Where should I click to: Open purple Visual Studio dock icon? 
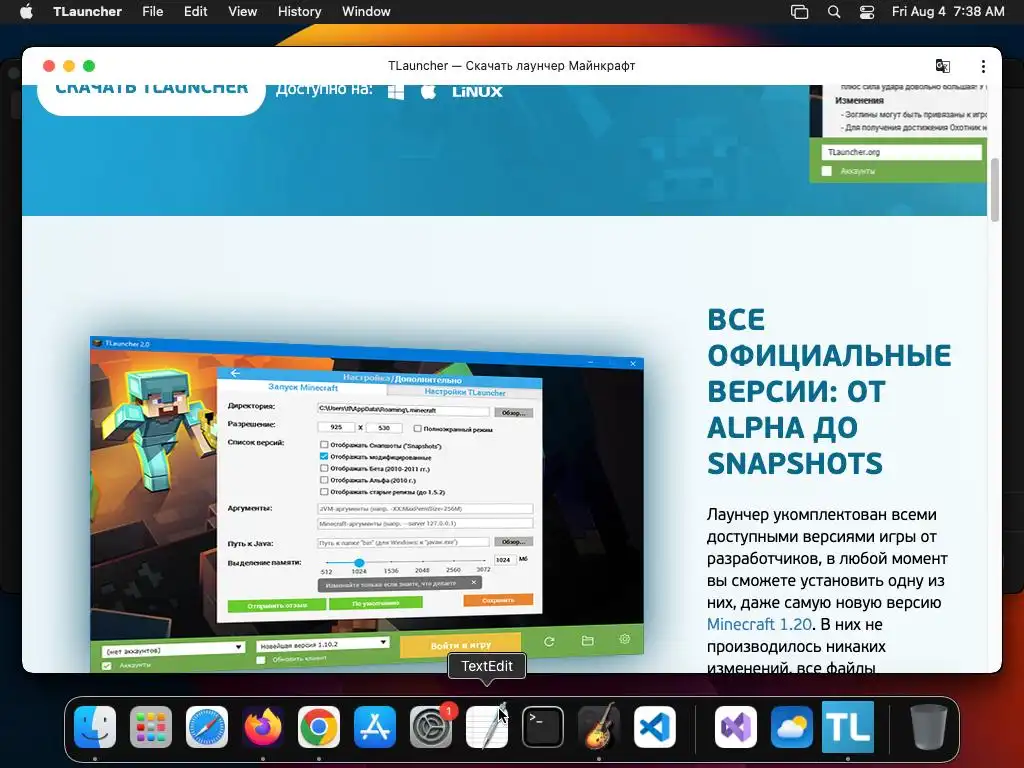coord(736,727)
